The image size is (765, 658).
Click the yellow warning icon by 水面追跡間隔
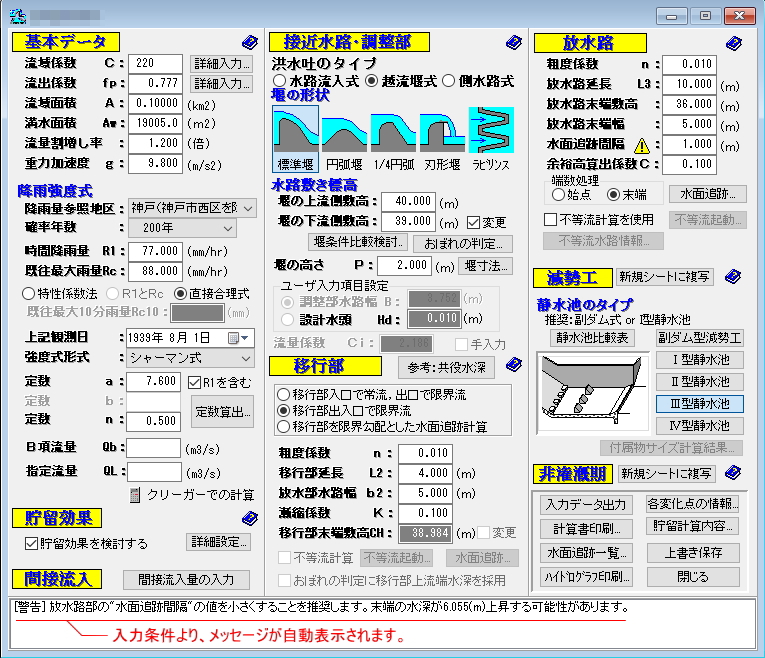coord(640,144)
